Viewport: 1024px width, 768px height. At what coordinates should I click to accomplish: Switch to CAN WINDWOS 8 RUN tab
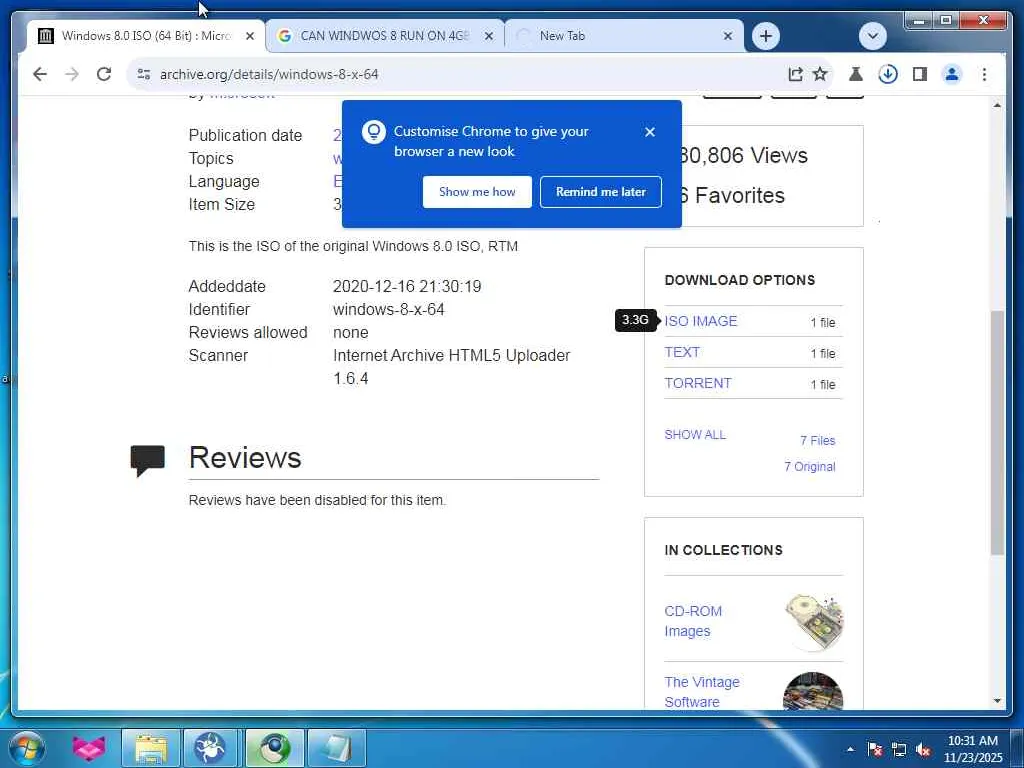[385, 36]
